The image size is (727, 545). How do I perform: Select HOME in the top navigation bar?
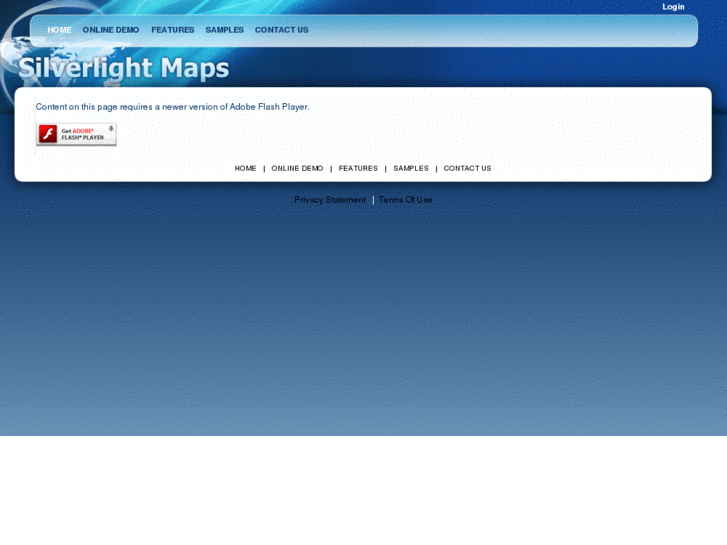tap(59, 30)
